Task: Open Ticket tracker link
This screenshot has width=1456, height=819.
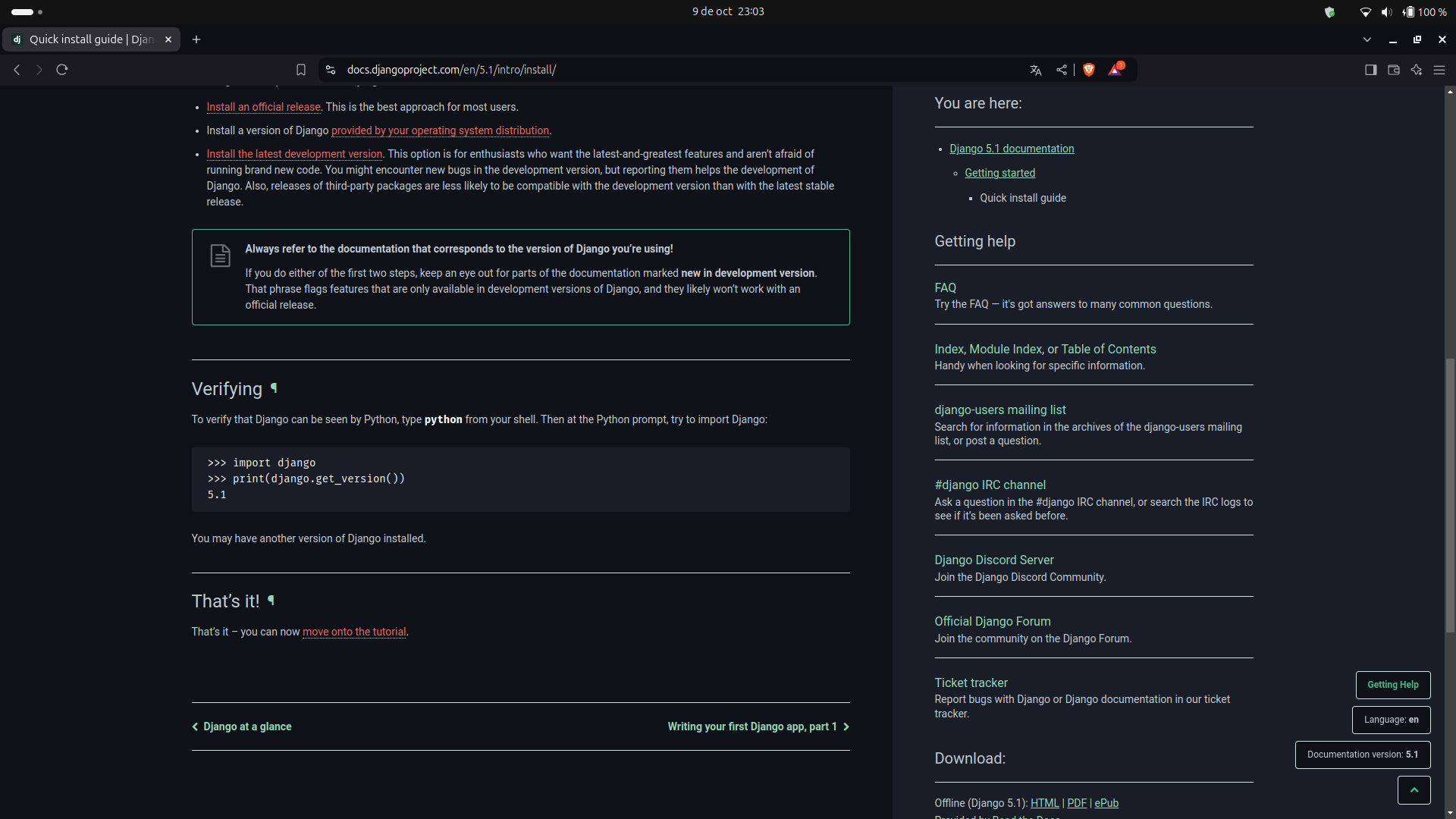Action: point(971,682)
